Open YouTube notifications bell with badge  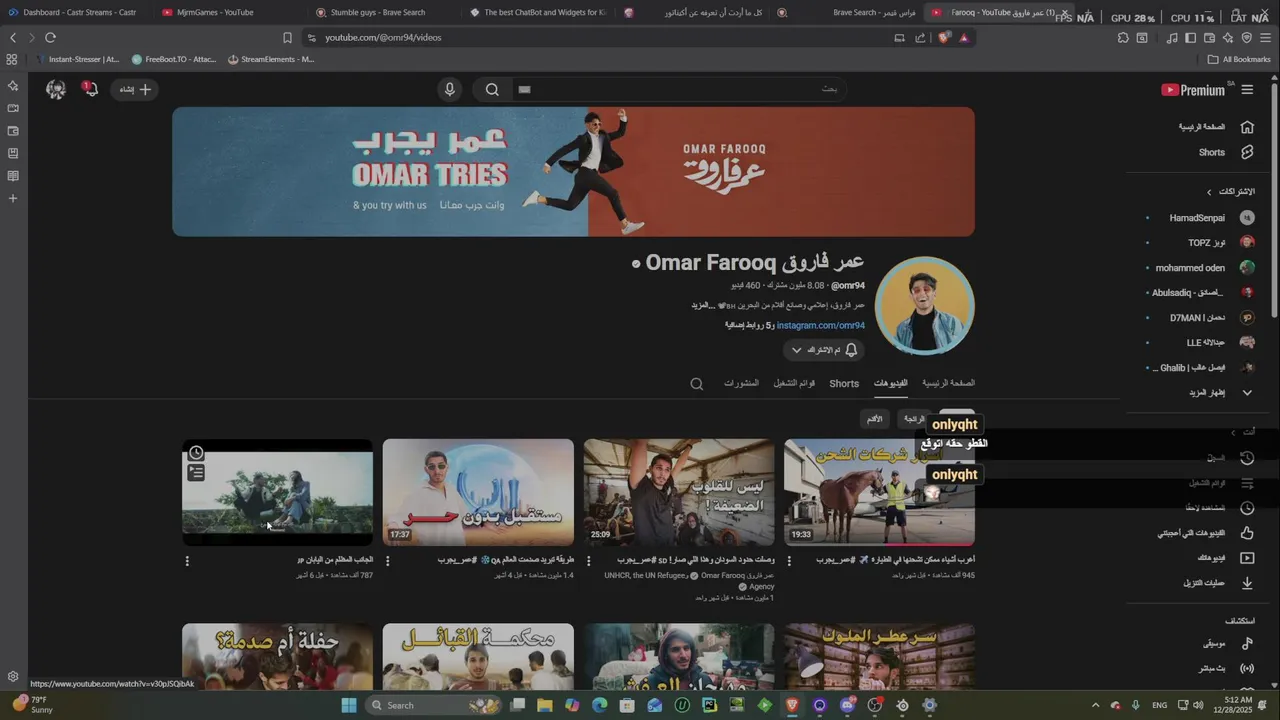[90, 89]
